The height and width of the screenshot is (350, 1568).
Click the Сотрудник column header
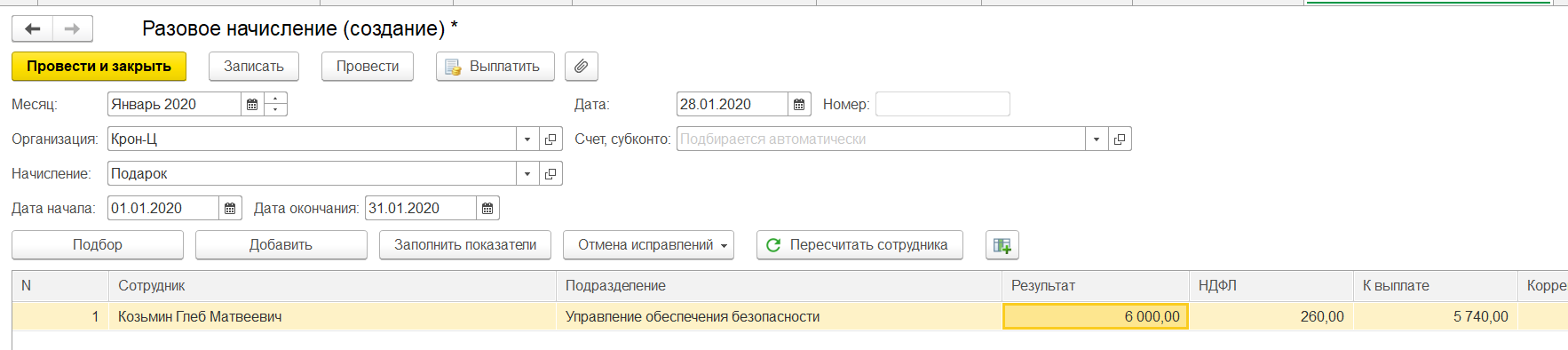point(332,286)
